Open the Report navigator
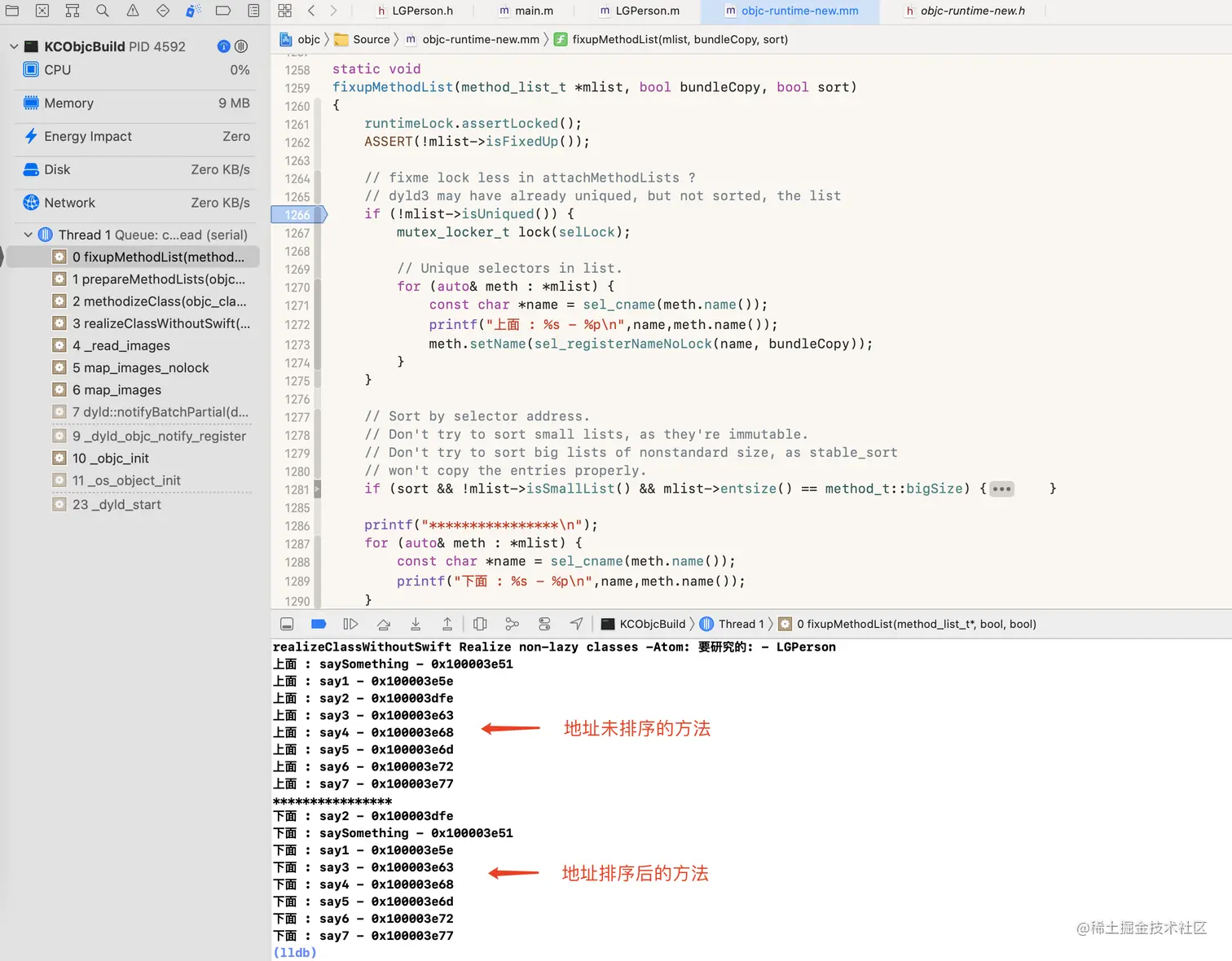 [x=253, y=11]
